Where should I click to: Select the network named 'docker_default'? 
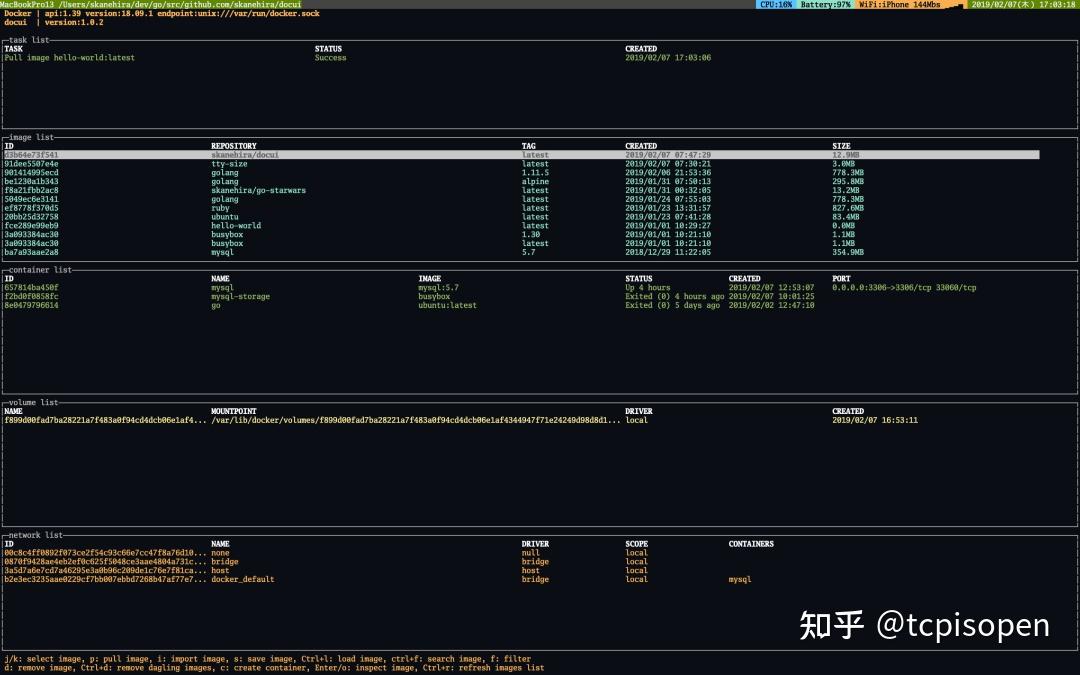pos(242,579)
